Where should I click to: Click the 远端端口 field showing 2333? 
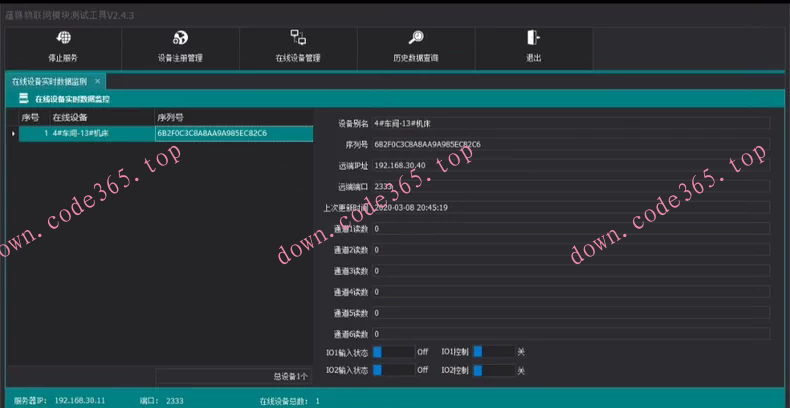(x=571, y=186)
